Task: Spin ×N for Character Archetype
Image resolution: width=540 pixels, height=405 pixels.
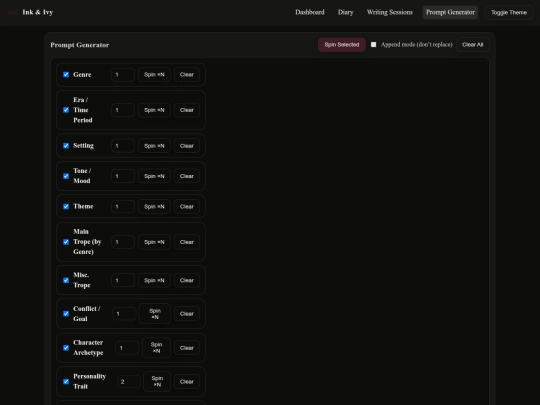Action: click(156, 348)
